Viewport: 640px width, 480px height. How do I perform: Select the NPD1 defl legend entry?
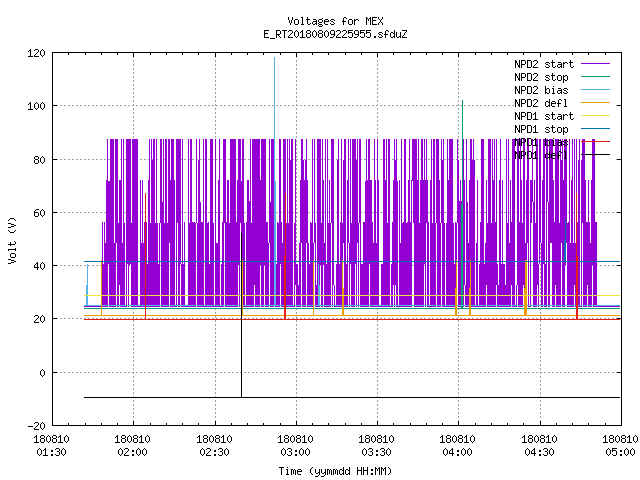tap(541, 156)
